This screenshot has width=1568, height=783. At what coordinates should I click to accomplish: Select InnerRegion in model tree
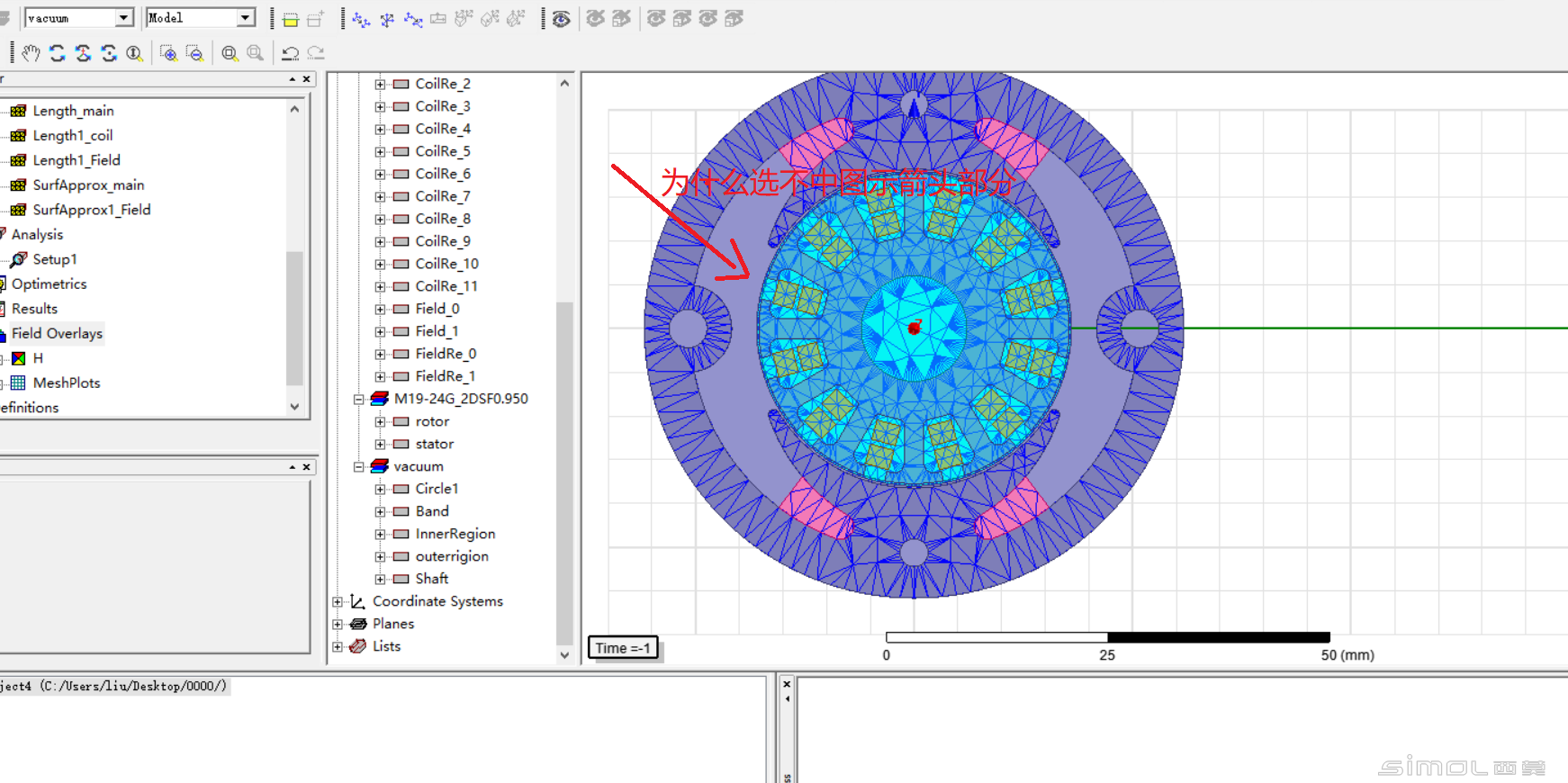click(455, 534)
